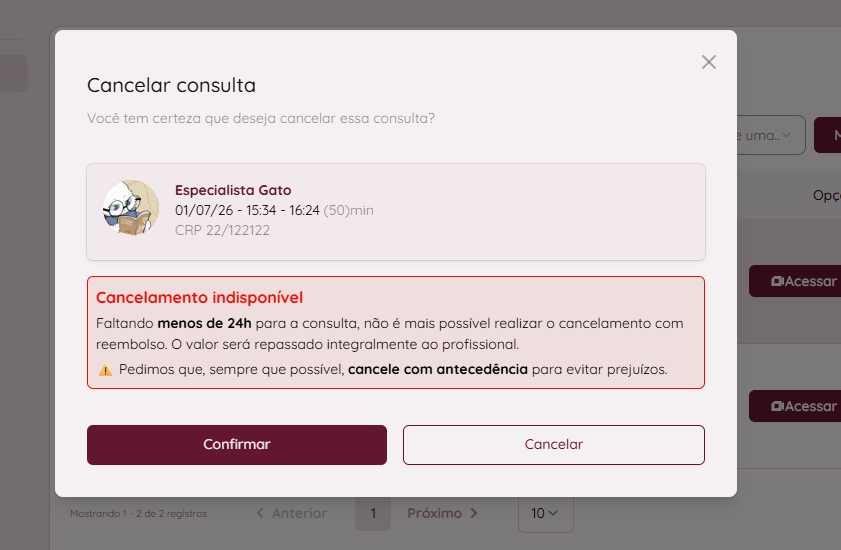This screenshot has width=841, height=550.
Task: Click the appointment date 01/07/26 text
Action: point(204,210)
